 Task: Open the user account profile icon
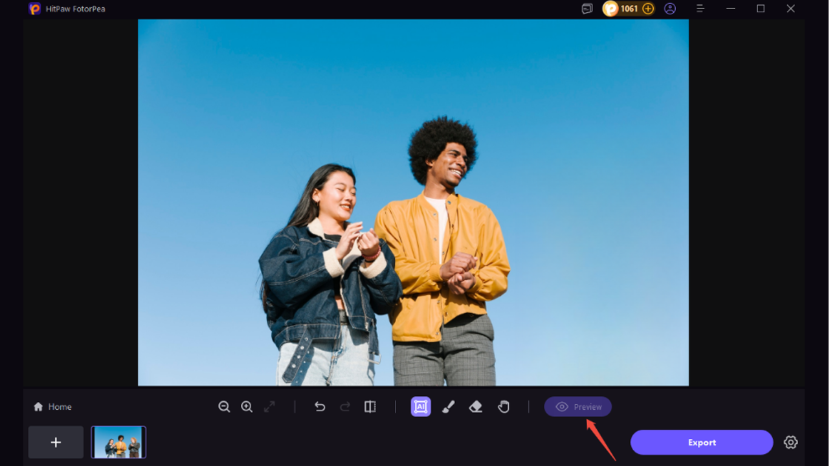point(670,8)
